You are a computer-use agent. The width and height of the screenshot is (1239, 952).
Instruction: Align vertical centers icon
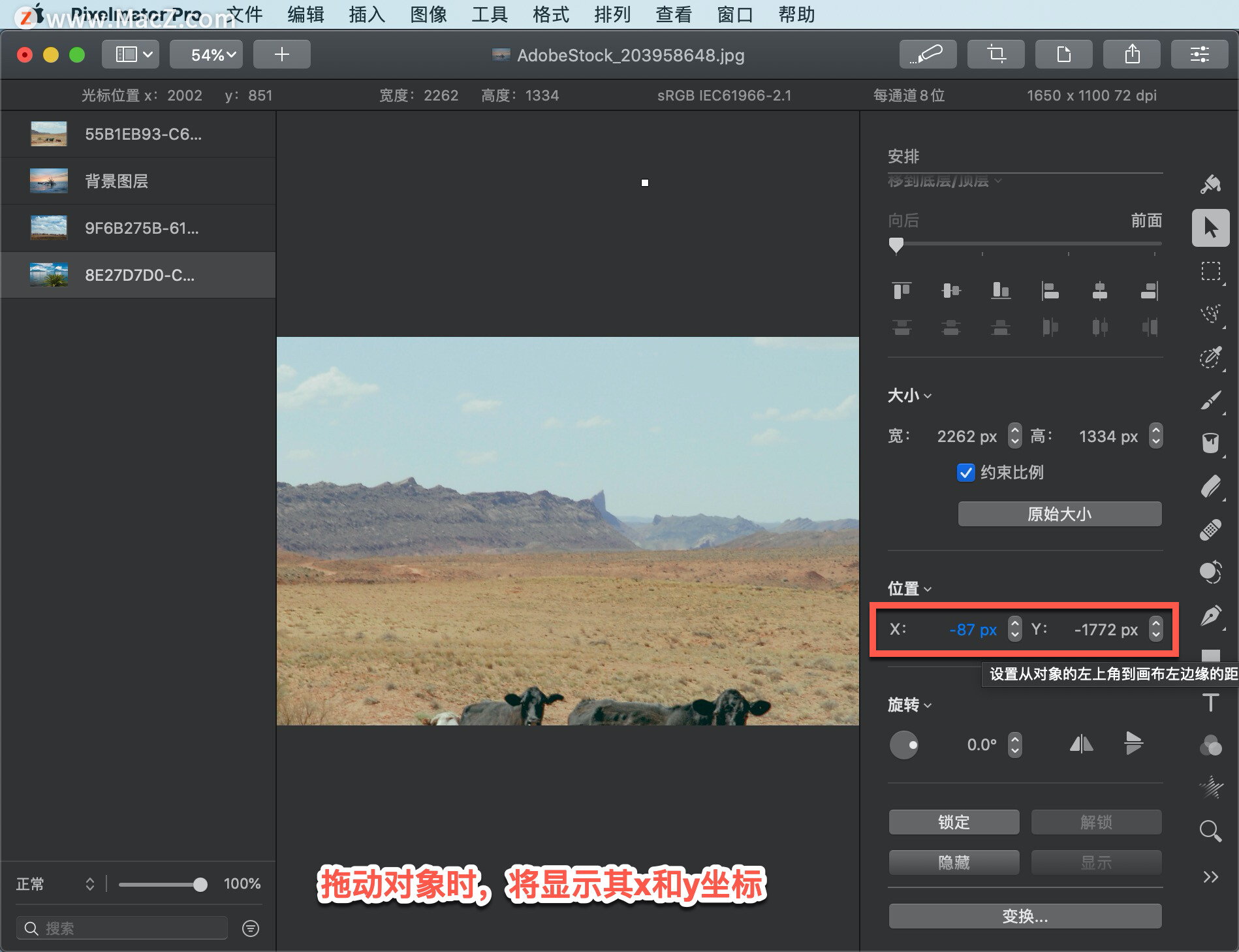(x=951, y=291)
